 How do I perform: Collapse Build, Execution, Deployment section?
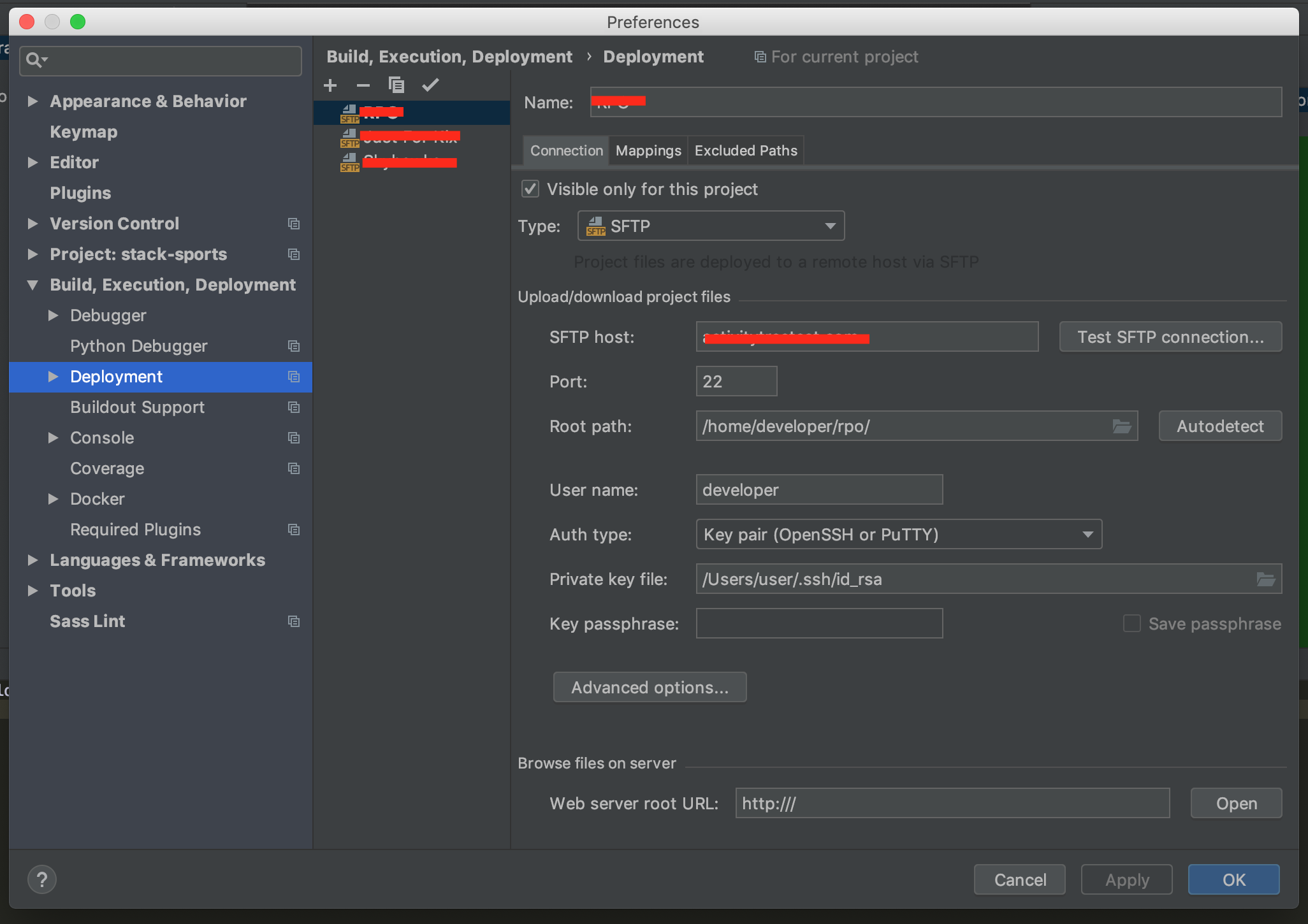(33, 285)
